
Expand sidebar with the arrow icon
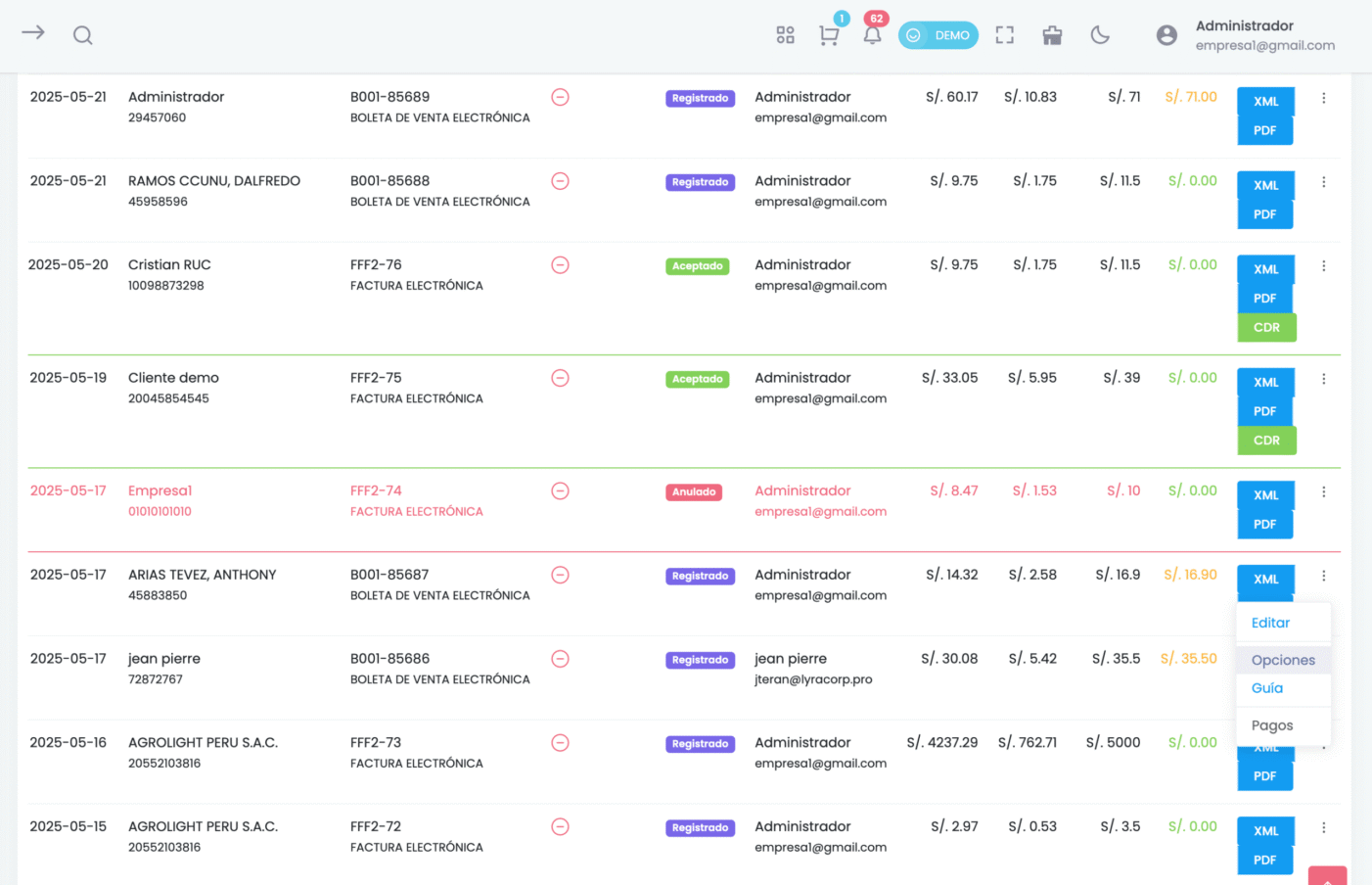tap(33, 33)
